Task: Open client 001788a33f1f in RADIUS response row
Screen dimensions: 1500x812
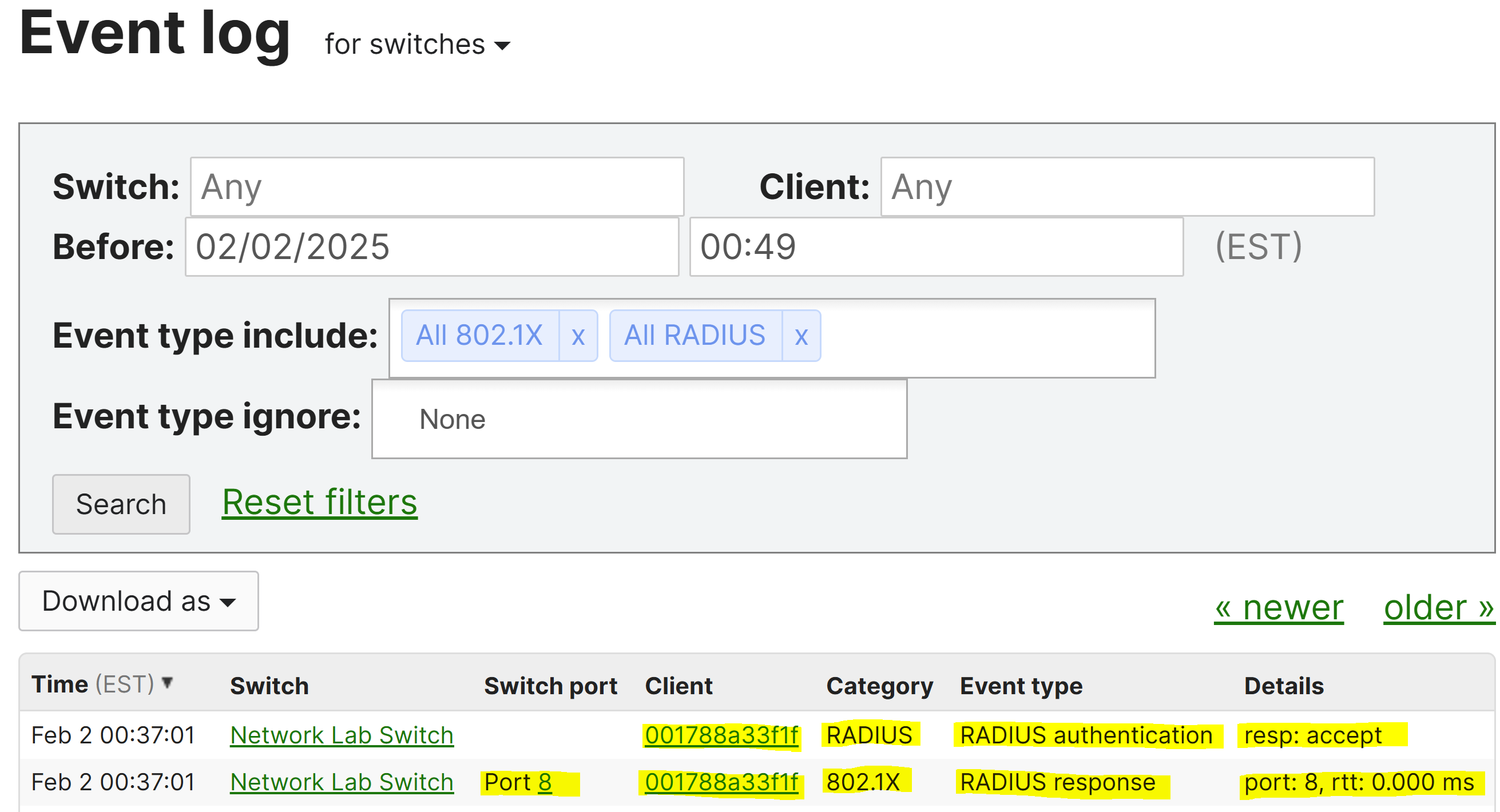Action: pyautogui.click(x=721, y=782)
